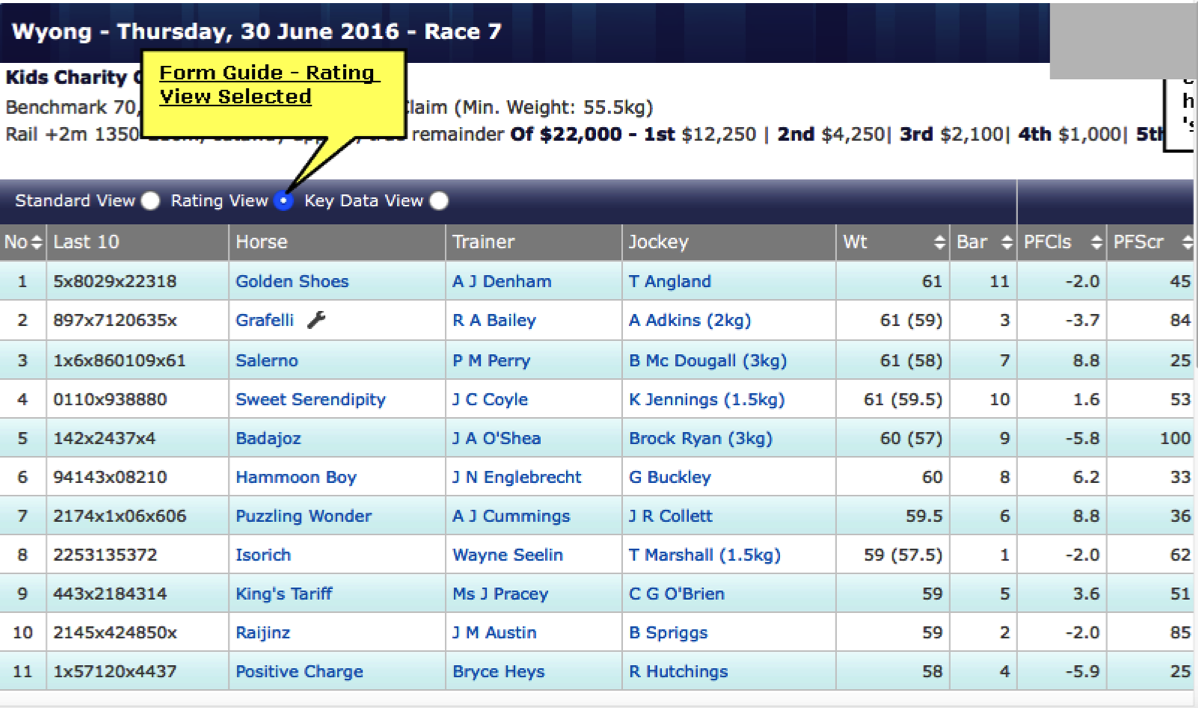Select the Key Data View radio button

[439, 201]
